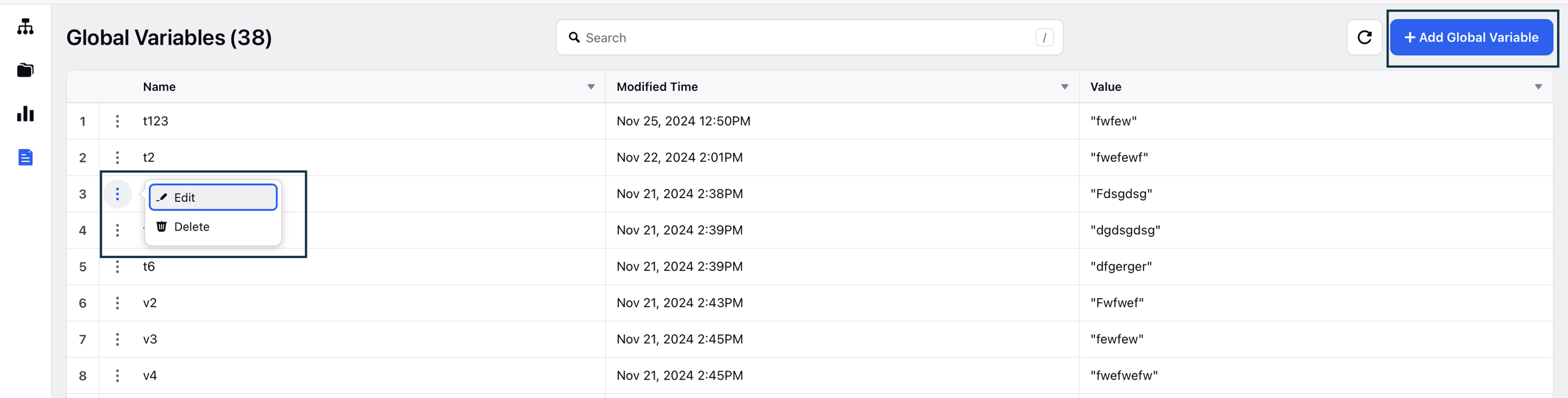Open the folder icon in sidebar
Viewport: 1568px width, 398px height.
(x=25, y=70)
